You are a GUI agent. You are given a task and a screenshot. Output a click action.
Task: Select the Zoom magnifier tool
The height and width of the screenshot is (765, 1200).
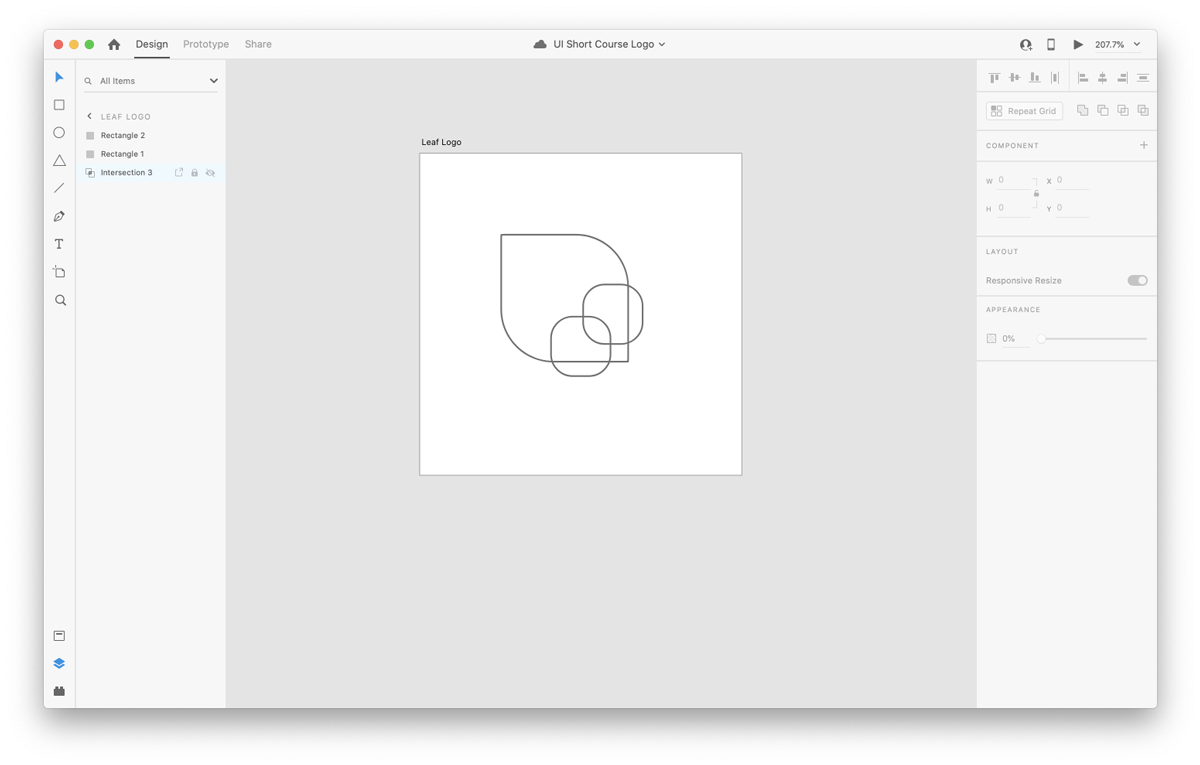(60, 300)
